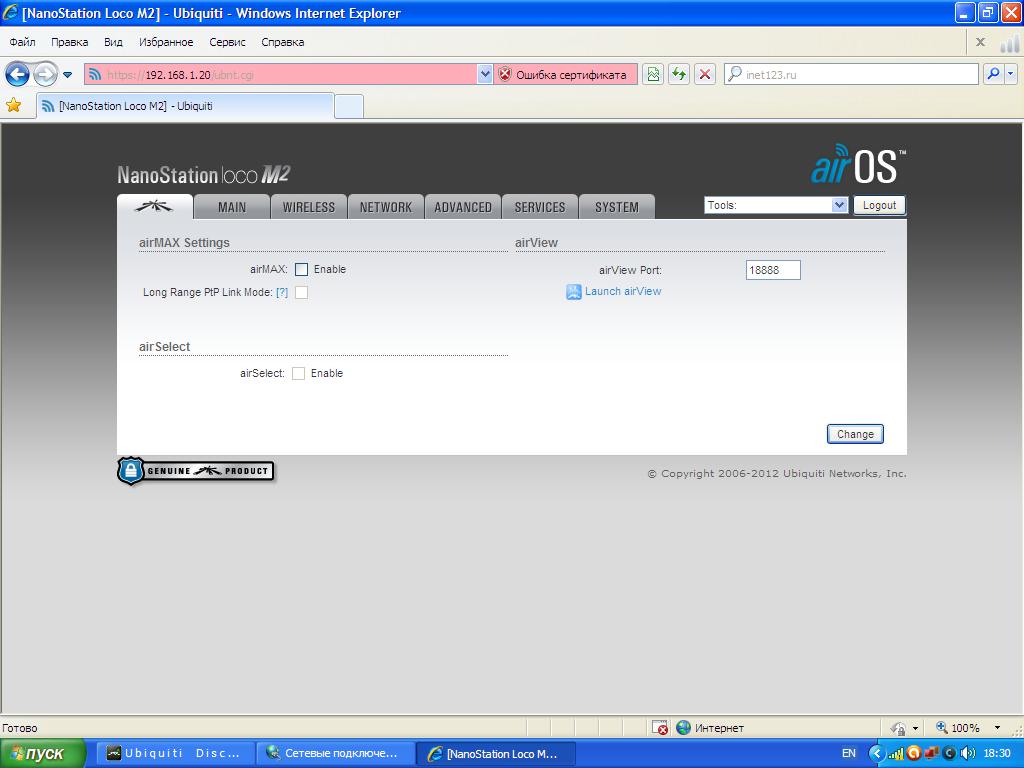The image size is (1024, 768).
Task: Open the Избранное menu
Action: point(166,42)
